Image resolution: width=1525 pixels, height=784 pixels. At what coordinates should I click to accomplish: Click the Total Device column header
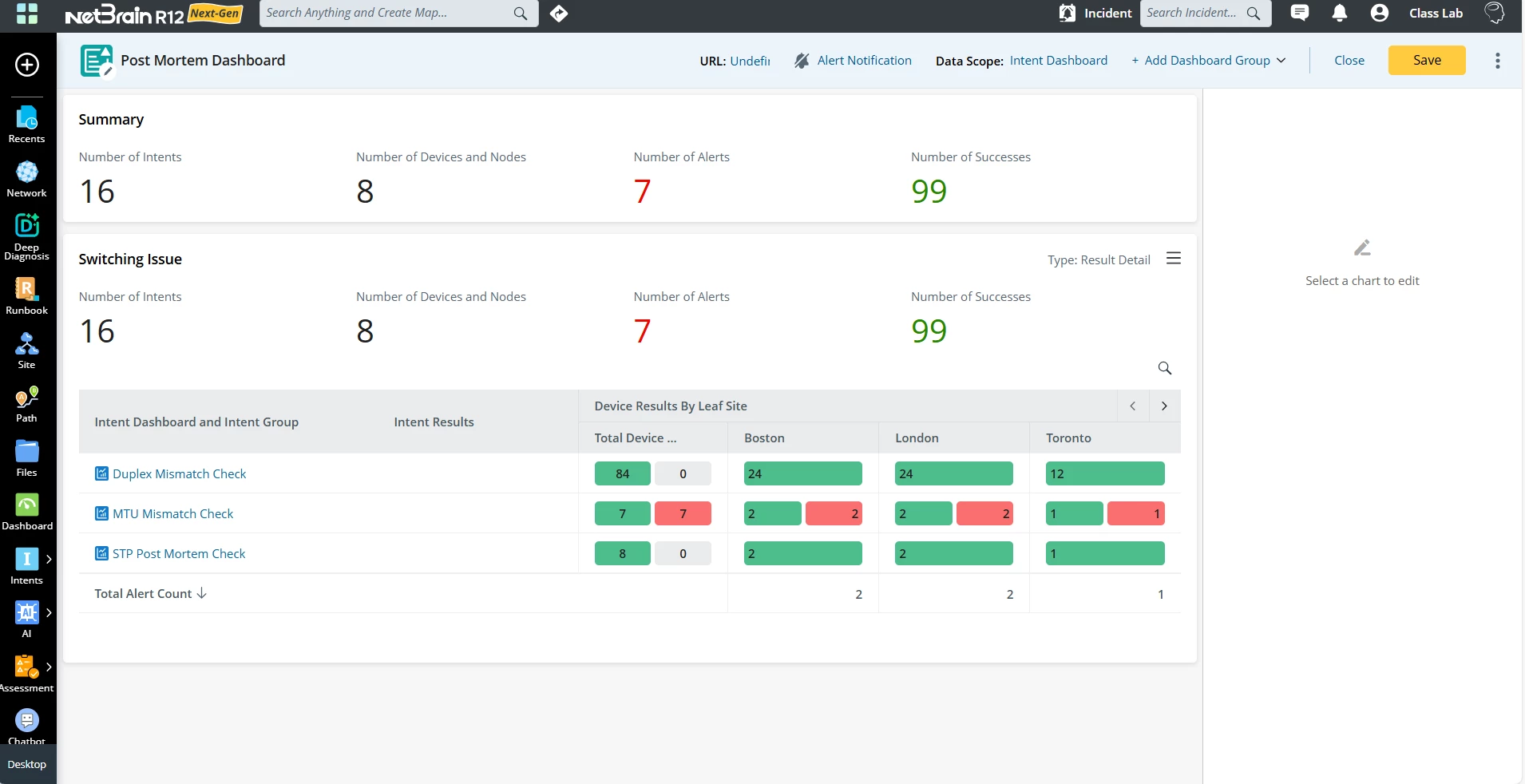[636, 438]
